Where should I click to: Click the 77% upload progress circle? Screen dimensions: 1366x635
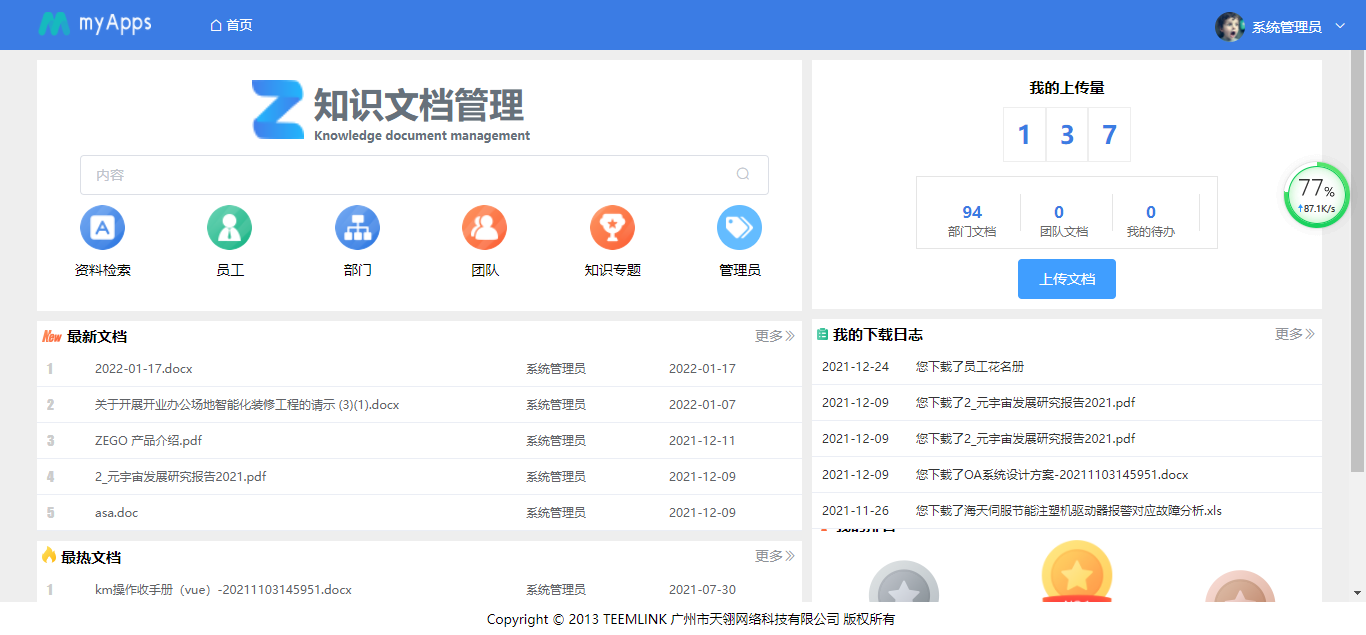pyautogui.click(x=1317, y=195)
